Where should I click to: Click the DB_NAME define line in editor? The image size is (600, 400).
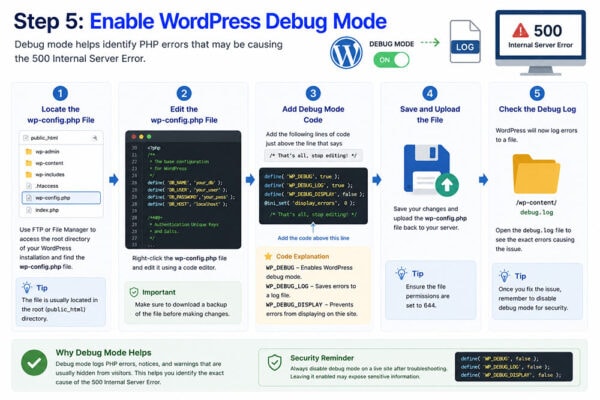tap(185, 183)
